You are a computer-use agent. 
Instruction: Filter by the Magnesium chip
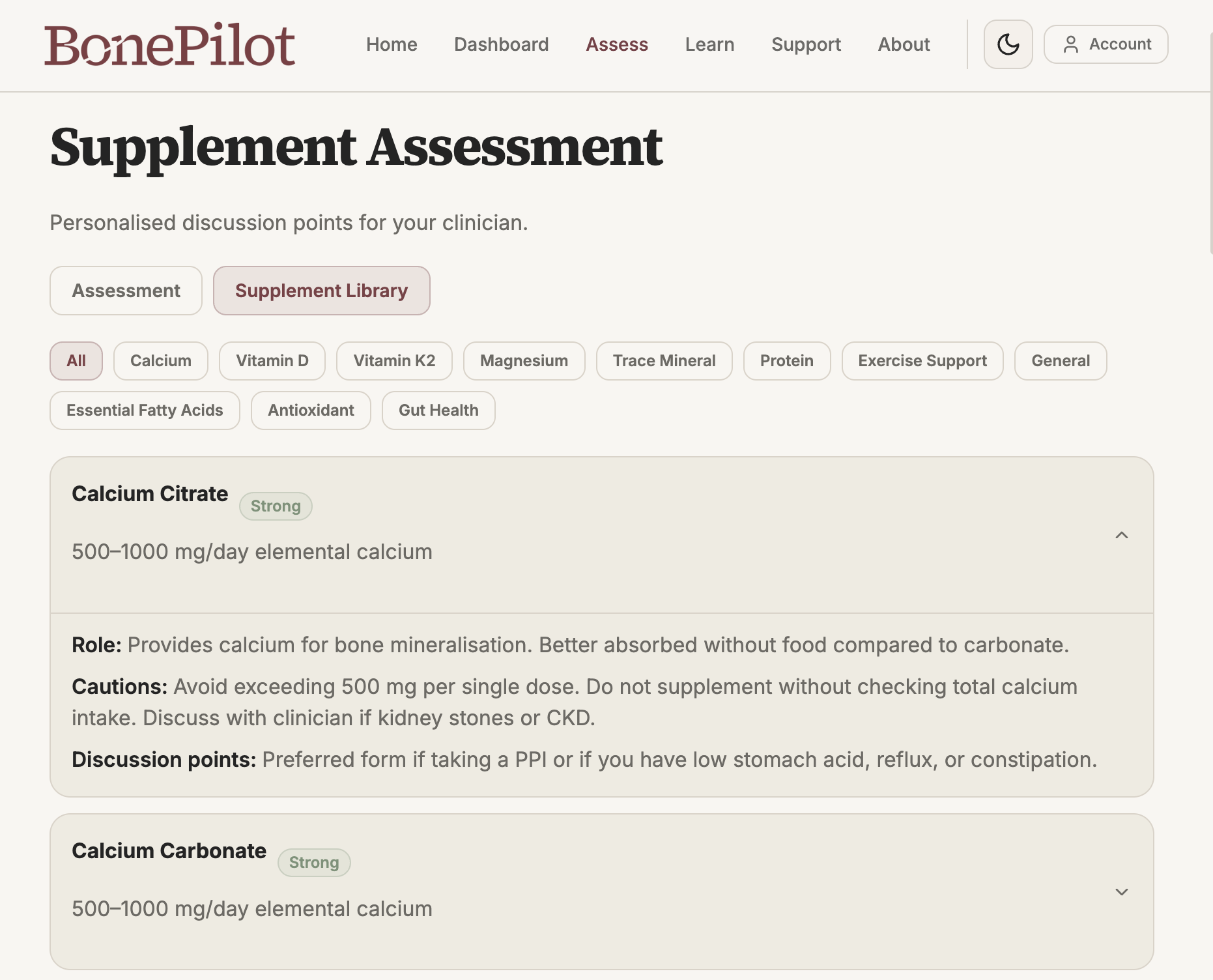(524, 361)
